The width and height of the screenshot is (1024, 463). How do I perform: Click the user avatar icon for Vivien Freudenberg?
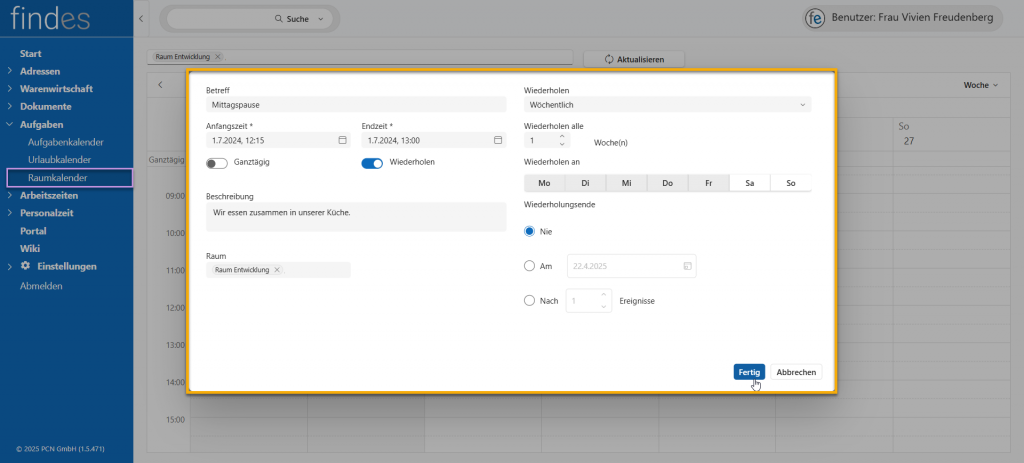click(x=815, y=19)
